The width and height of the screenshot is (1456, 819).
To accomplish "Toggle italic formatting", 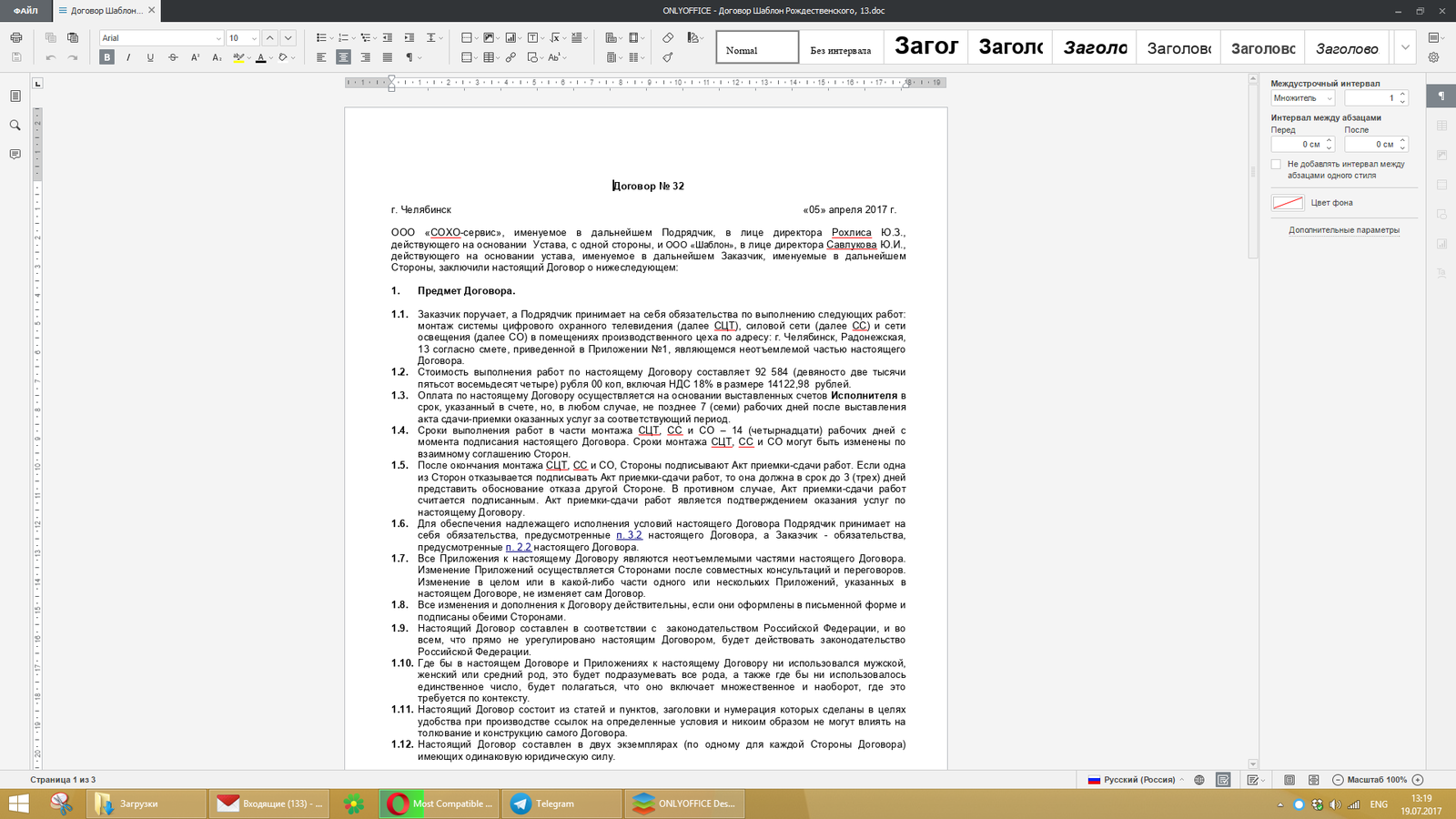I will [128, 57].
